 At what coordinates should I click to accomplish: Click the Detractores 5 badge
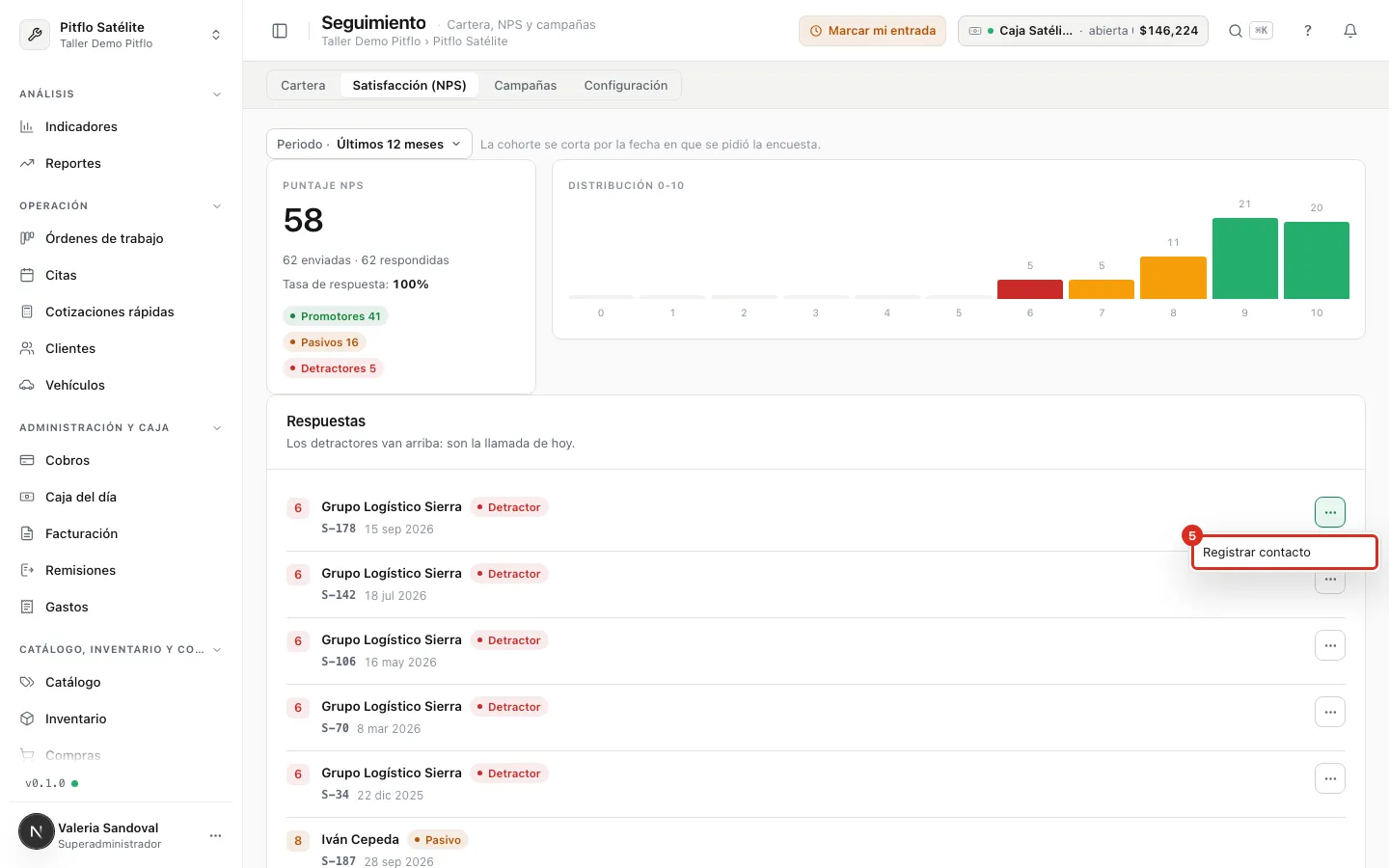333,368
